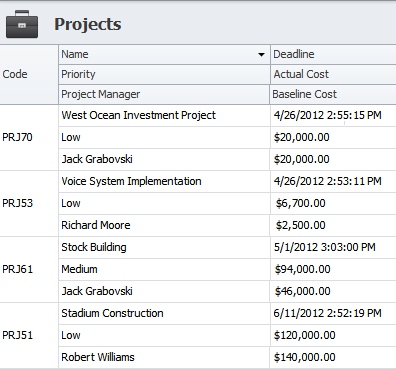Click the Baseline Cost column header

click(x=333, y=94)
